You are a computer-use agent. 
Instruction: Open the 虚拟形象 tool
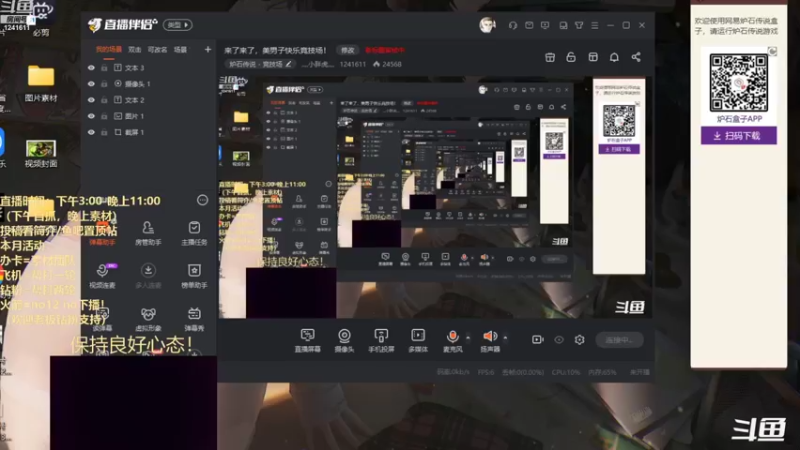click(148, 319)
